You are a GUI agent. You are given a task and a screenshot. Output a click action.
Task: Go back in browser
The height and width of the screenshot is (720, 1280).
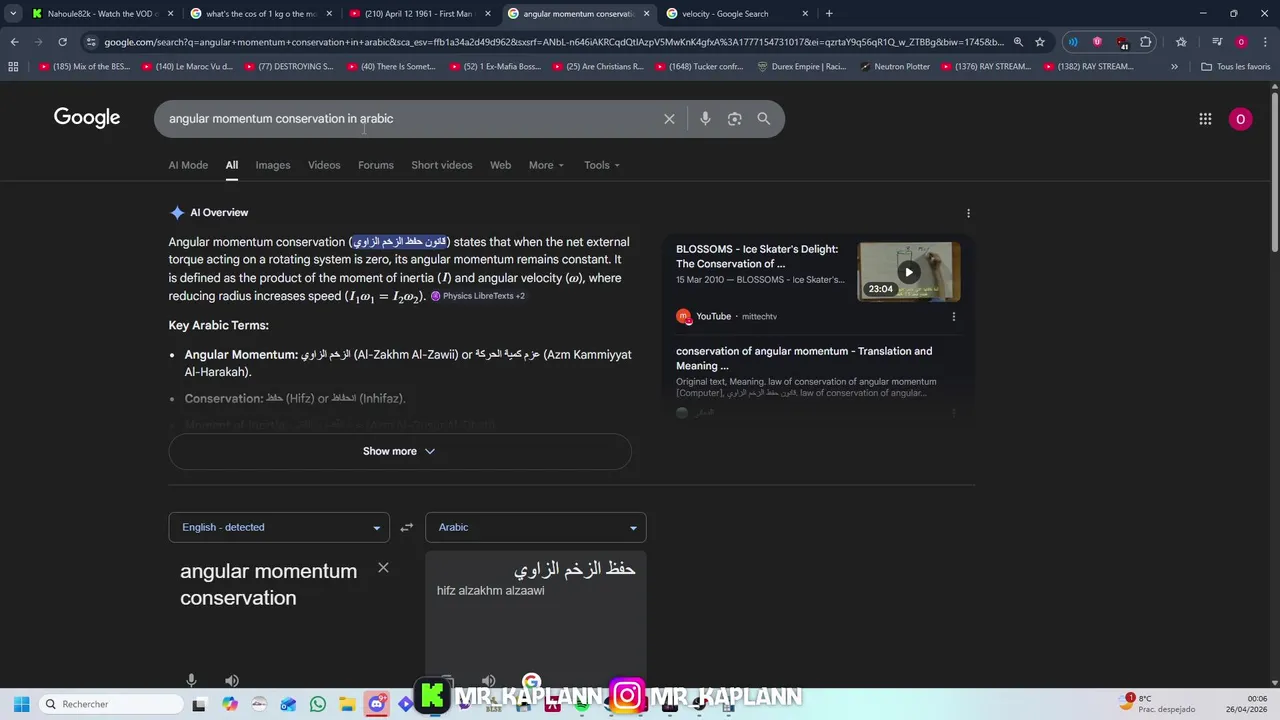click(14, 42)
